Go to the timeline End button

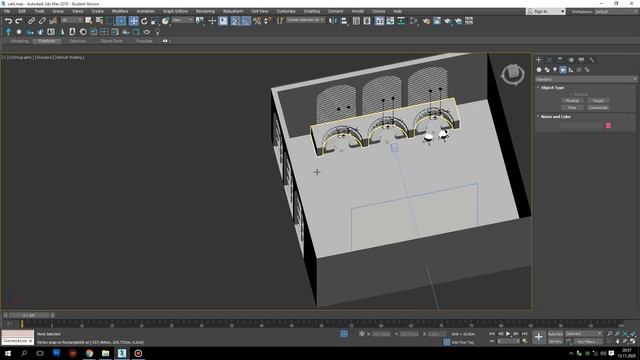point(524,334)
